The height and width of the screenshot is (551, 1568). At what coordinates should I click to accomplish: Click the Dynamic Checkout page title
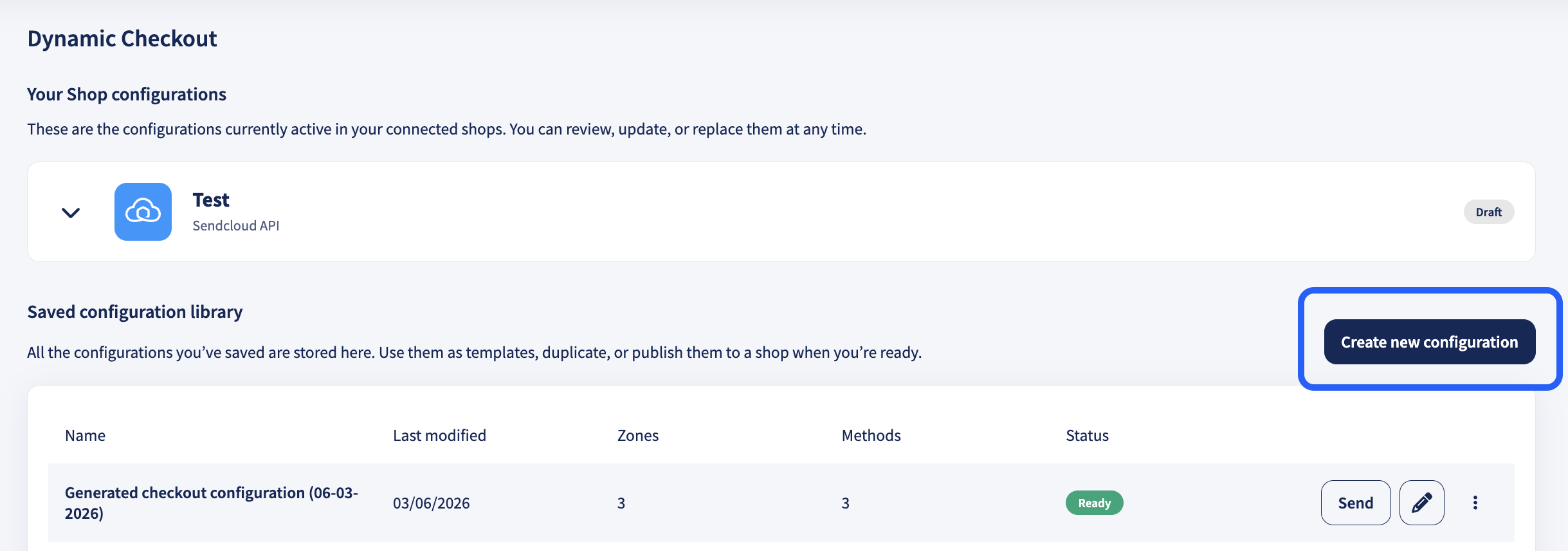122,39
